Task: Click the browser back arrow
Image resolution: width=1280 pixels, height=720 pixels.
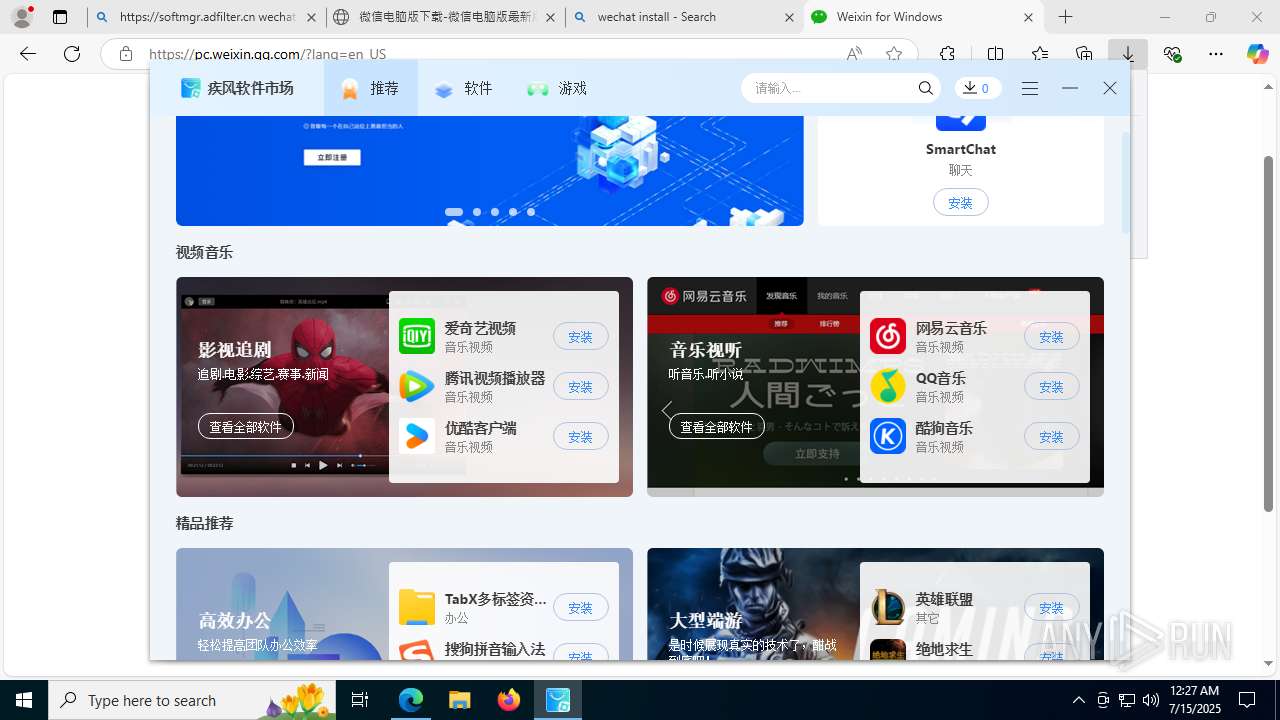Action: click(28, 54)
